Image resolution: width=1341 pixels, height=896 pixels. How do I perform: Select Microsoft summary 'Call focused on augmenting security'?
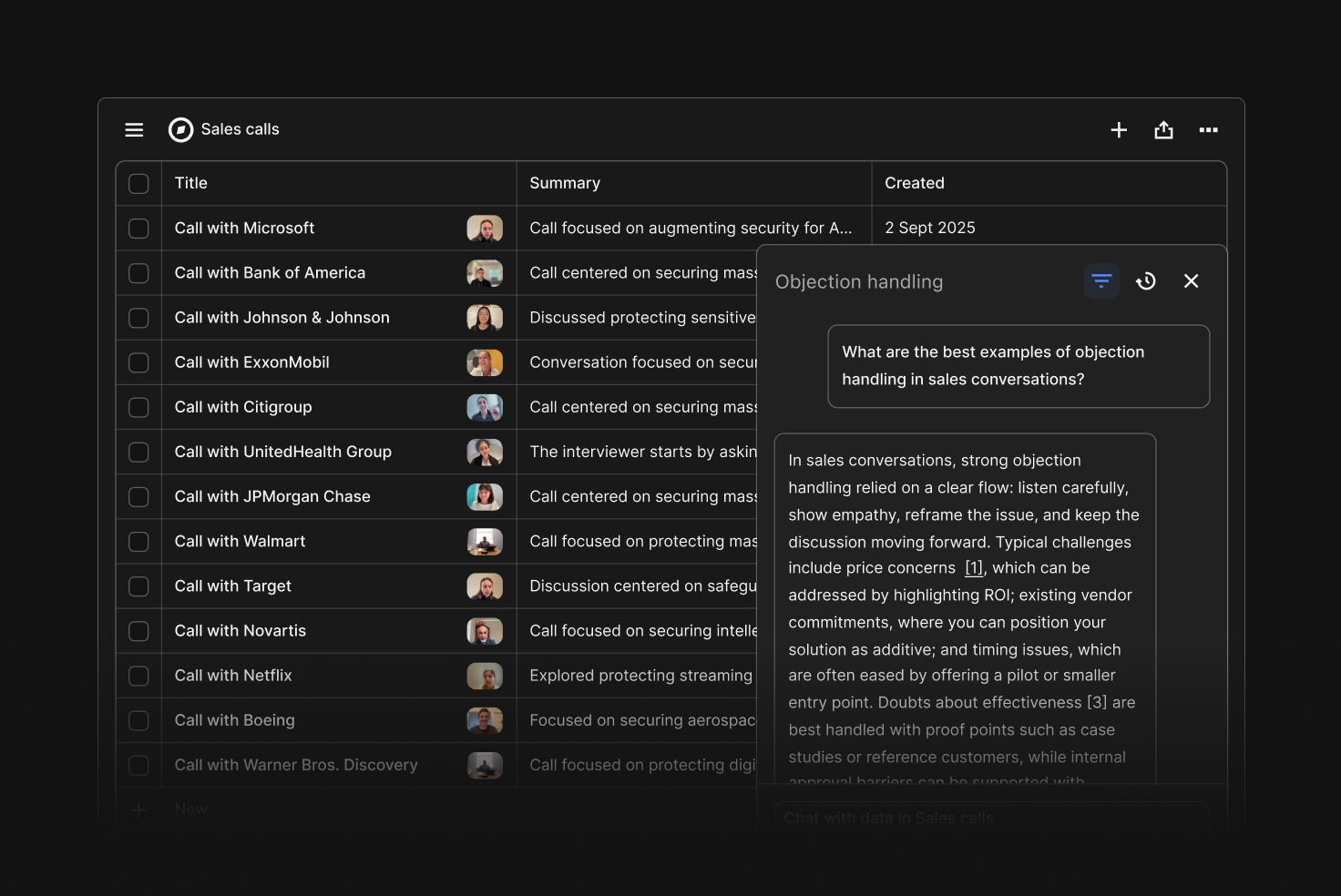coord(691,229)
